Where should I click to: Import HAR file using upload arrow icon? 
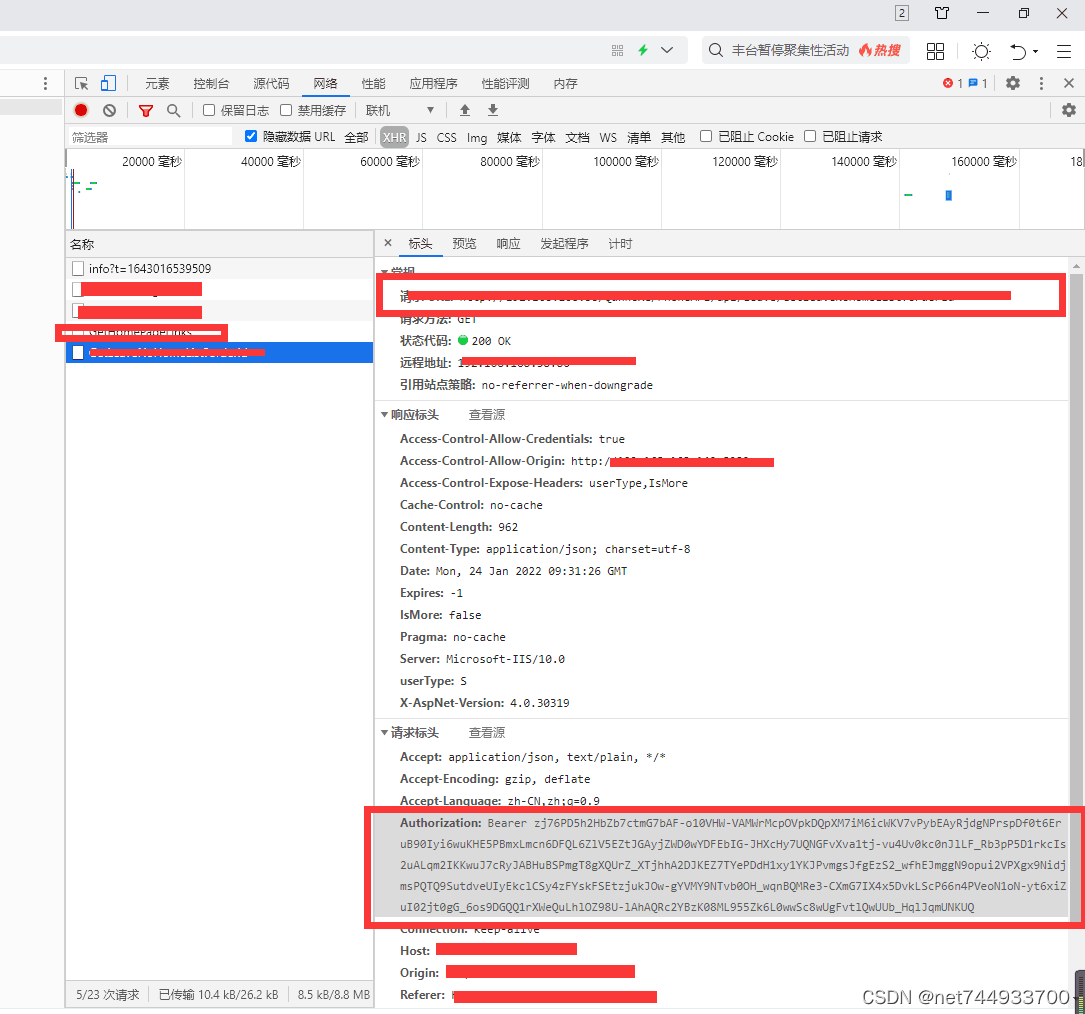pyautogui.click(x=463, y=110)
